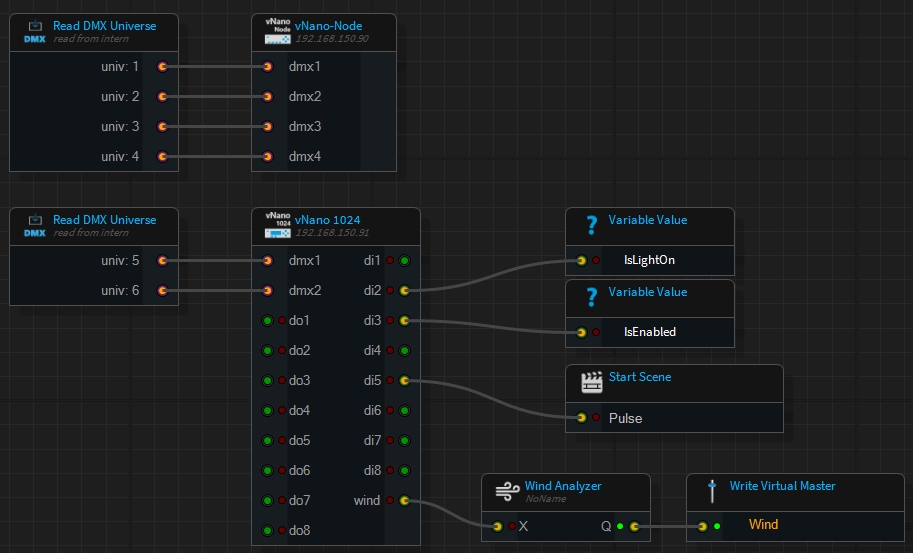Click the Q output port on Wind Analyzer
Viewport: 913px width, 553px height.
(634, 525)
